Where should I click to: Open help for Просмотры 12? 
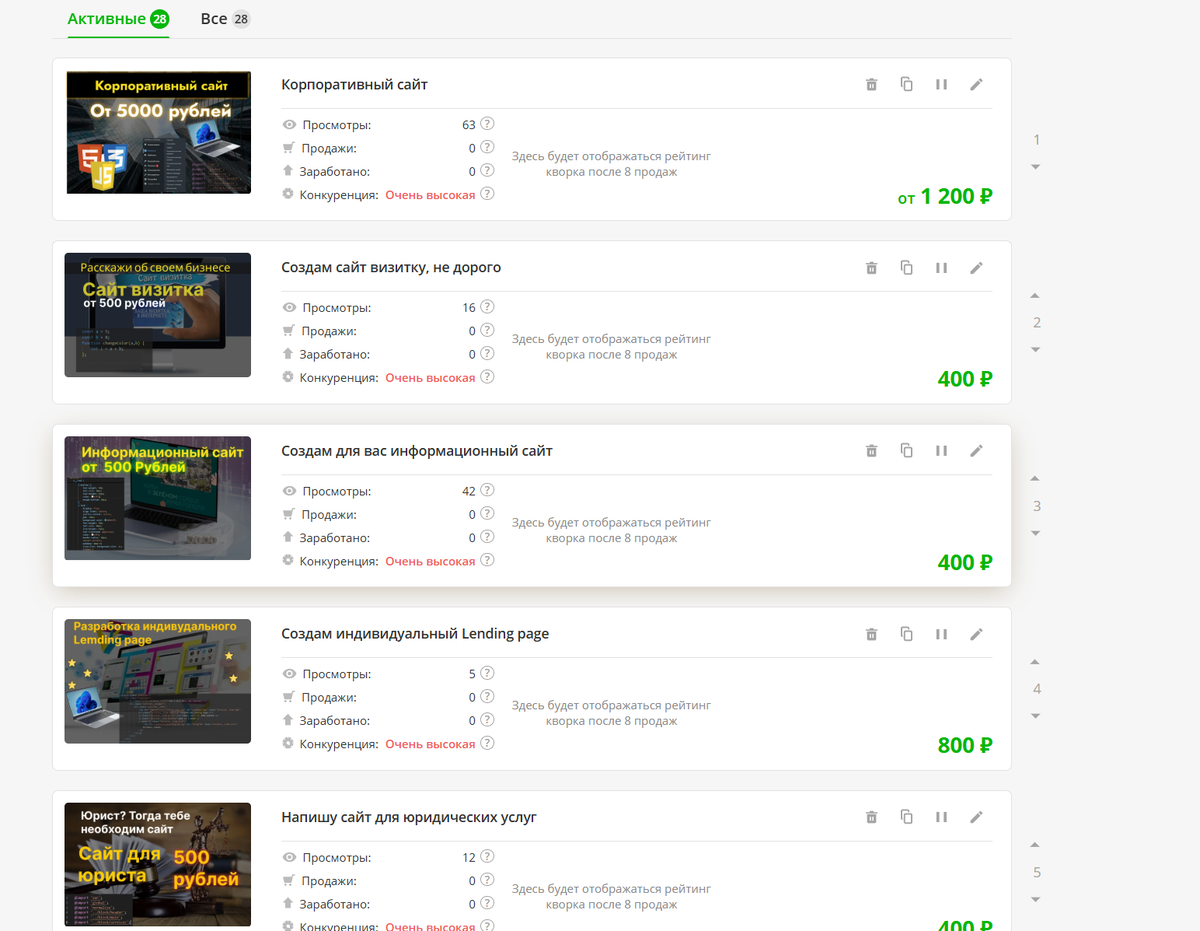coord(487,856)
